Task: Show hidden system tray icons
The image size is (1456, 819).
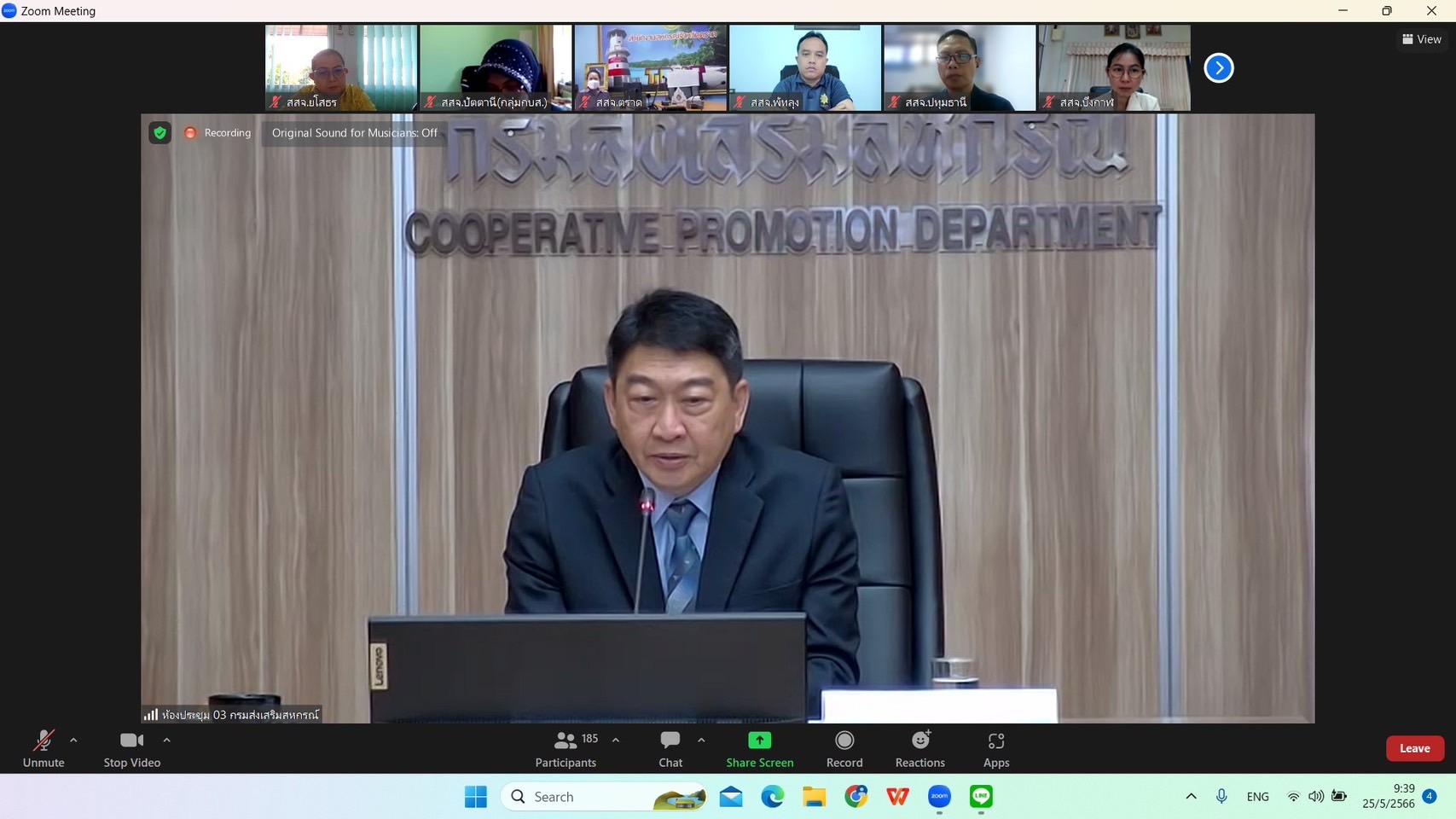Action: pos(1192,797)
